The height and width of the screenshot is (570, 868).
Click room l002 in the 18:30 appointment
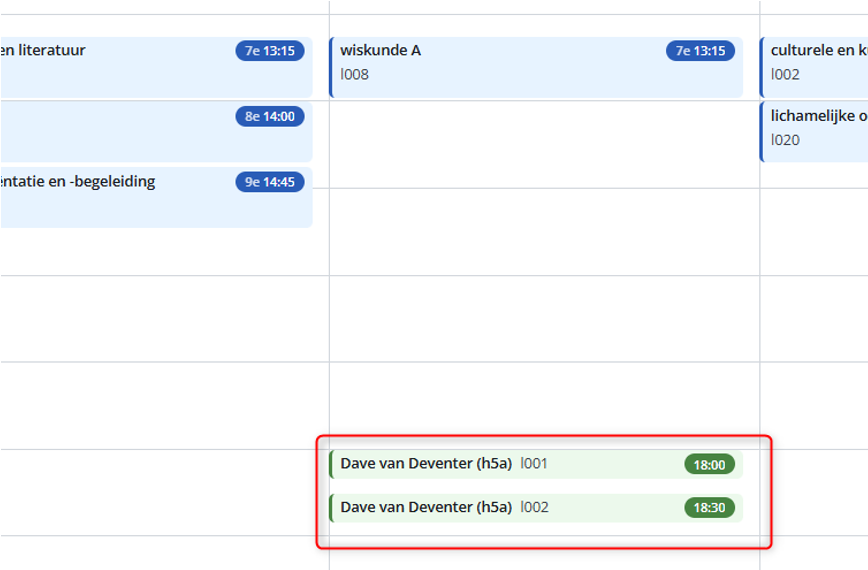(534, 508)
